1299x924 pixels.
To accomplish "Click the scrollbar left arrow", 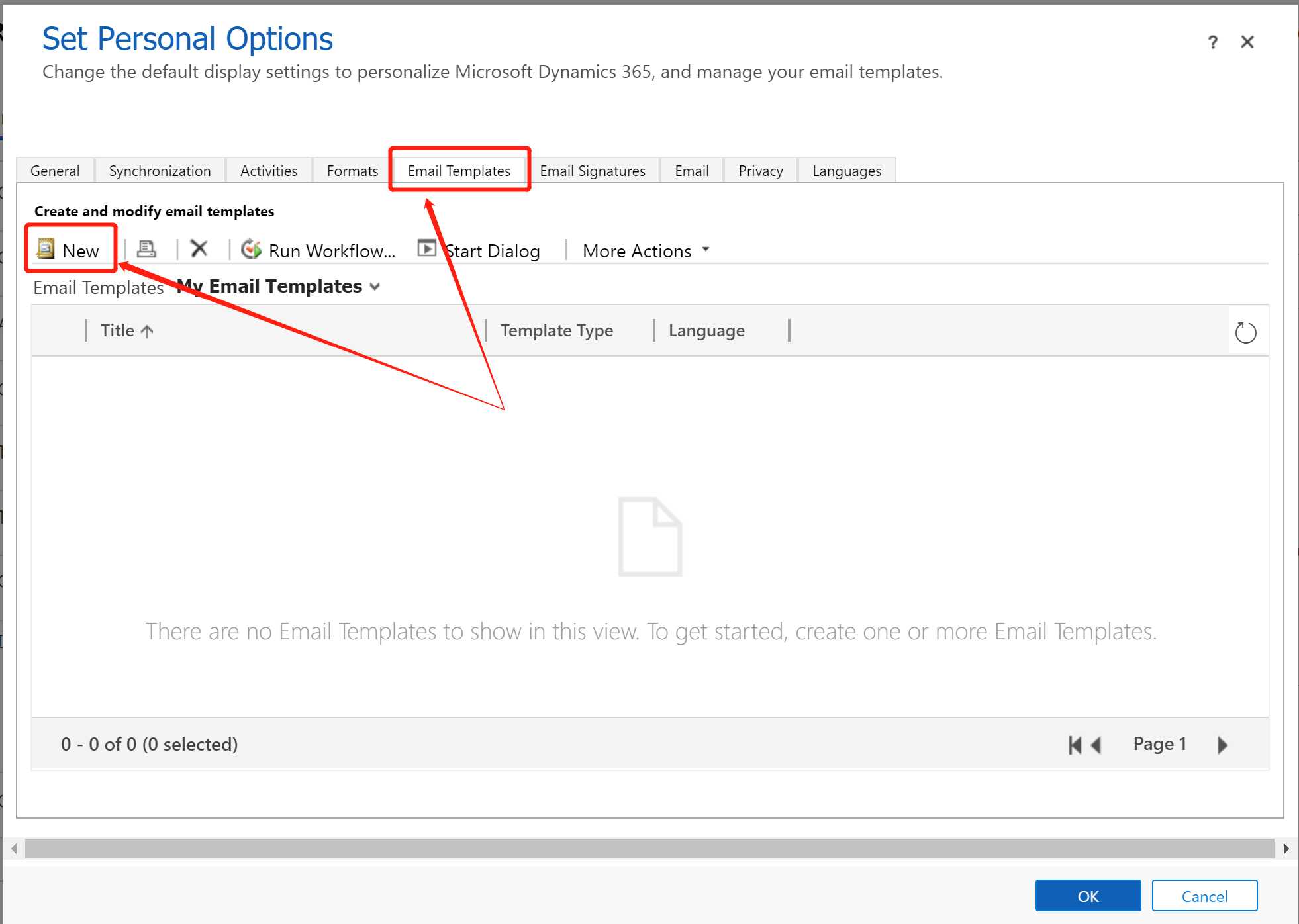I will (14, 848).
